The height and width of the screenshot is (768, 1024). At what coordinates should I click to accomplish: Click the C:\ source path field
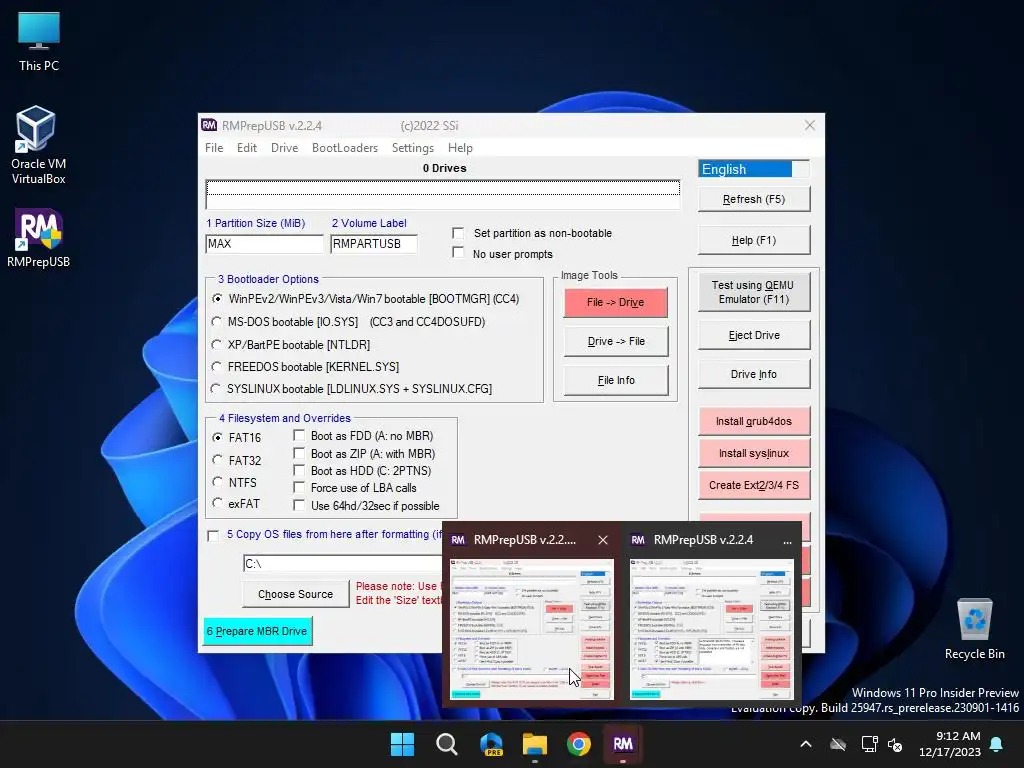pos(343,564)
